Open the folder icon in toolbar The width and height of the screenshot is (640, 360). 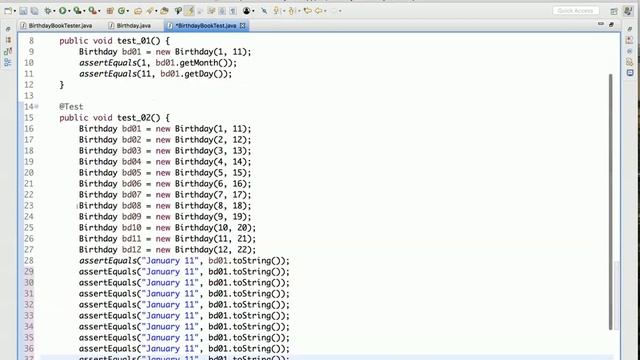pos(164,11)
